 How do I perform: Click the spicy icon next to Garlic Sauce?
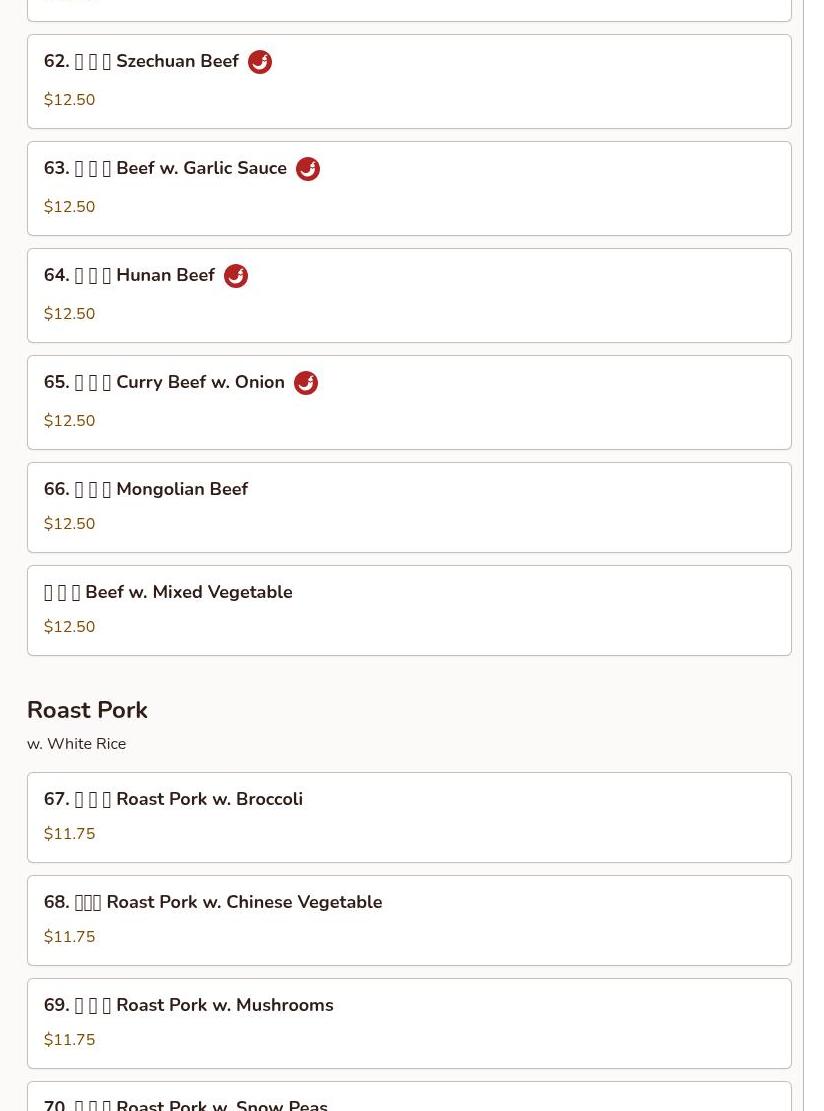[x=307, y=169]
